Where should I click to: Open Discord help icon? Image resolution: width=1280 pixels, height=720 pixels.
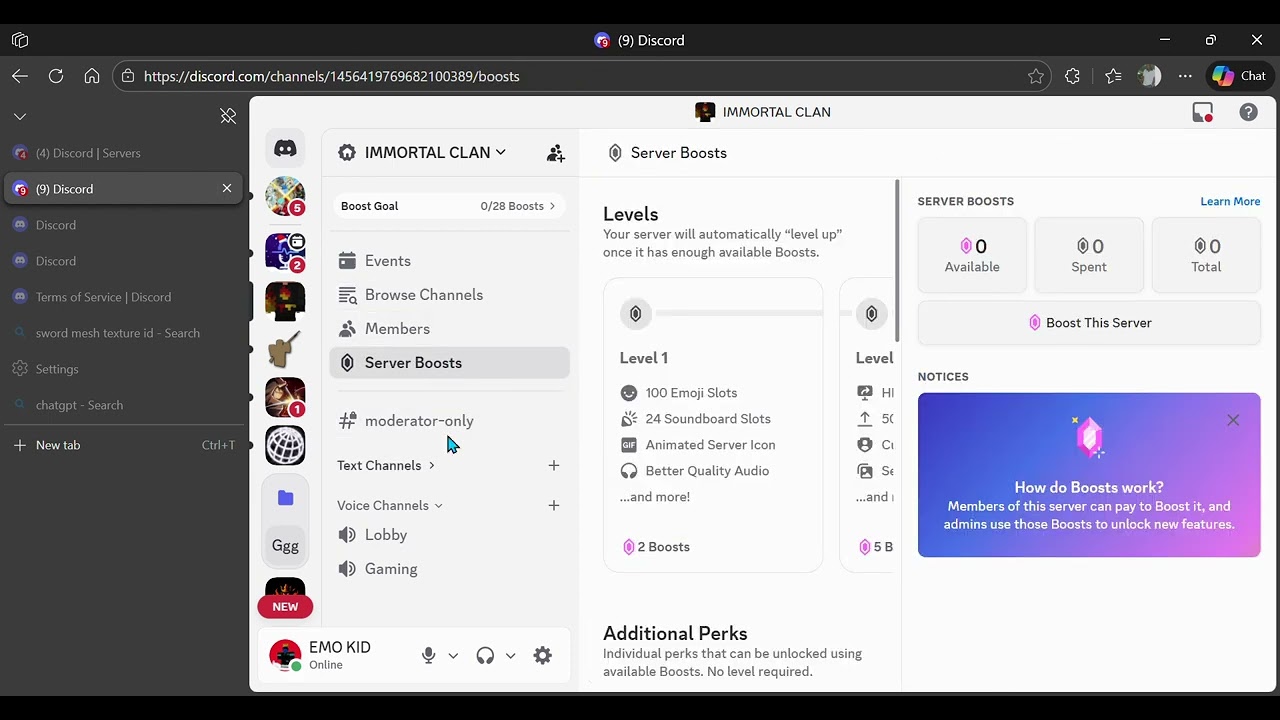(x=1248, y=112)
